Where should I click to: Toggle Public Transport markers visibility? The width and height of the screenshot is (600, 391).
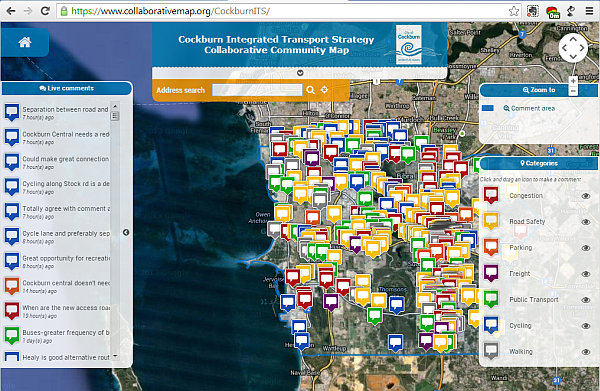tap(585, 300)
